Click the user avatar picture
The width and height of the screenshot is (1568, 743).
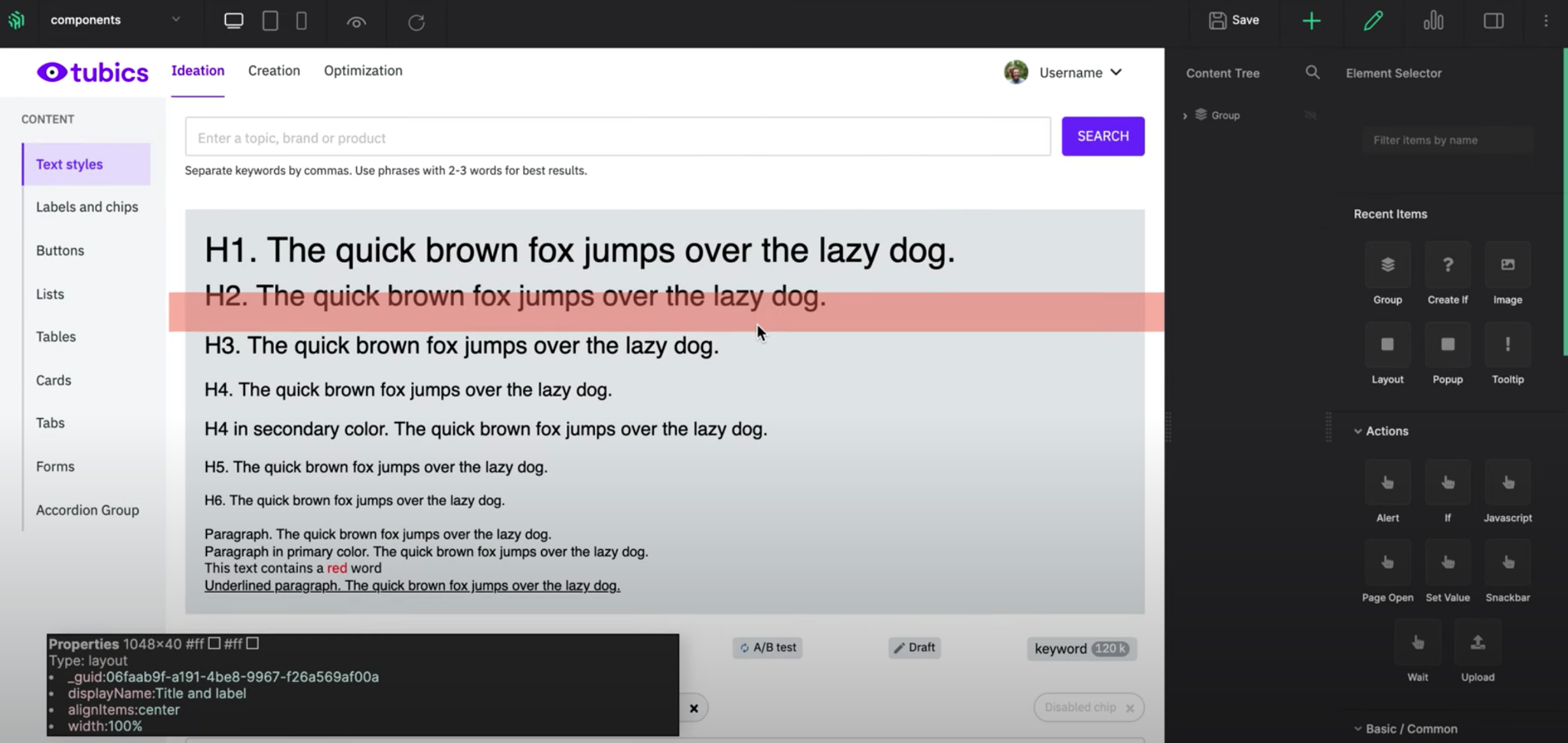click(1016, 72)
